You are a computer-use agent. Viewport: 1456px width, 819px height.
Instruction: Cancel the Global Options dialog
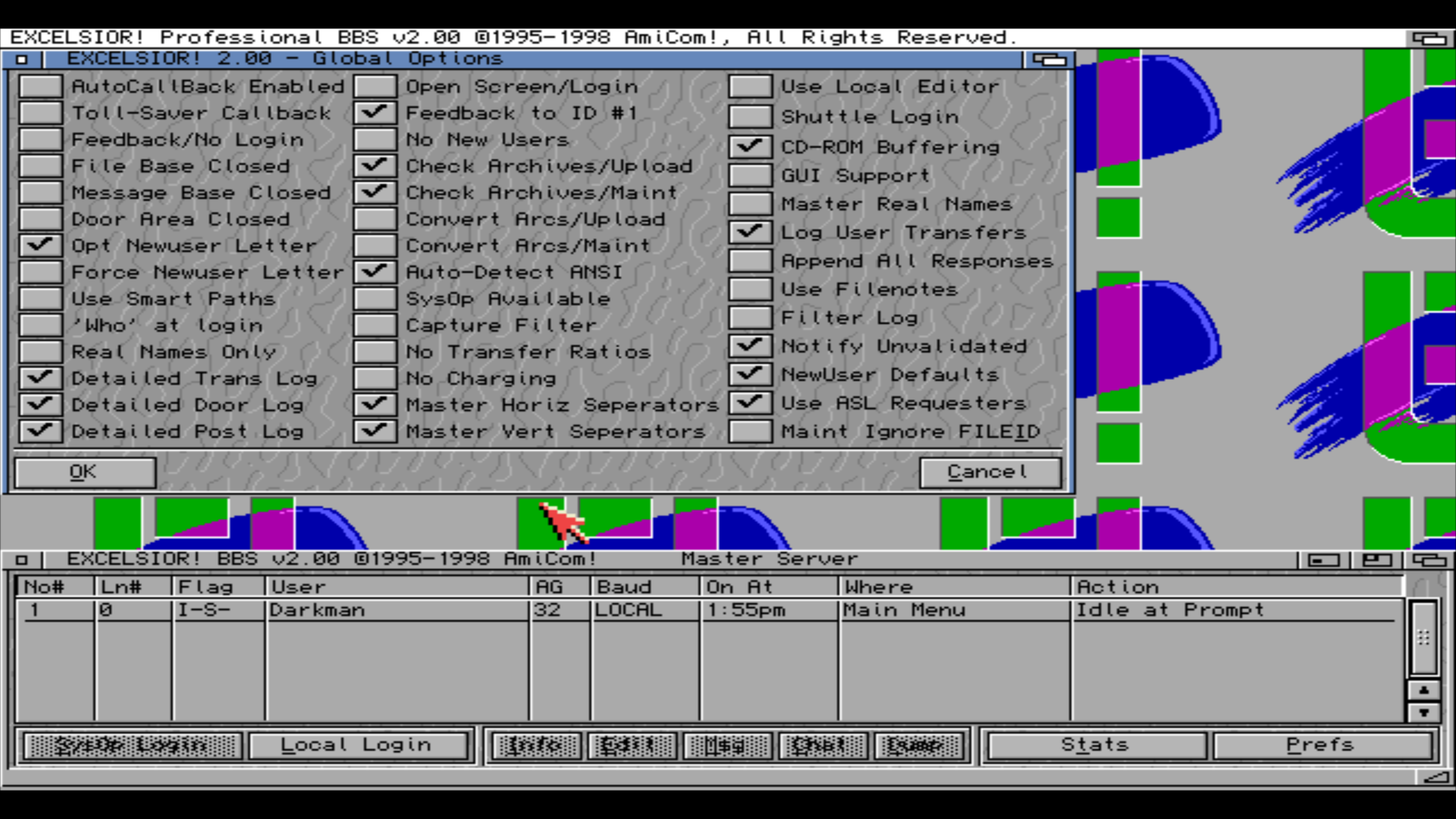[x=990, y=472]
